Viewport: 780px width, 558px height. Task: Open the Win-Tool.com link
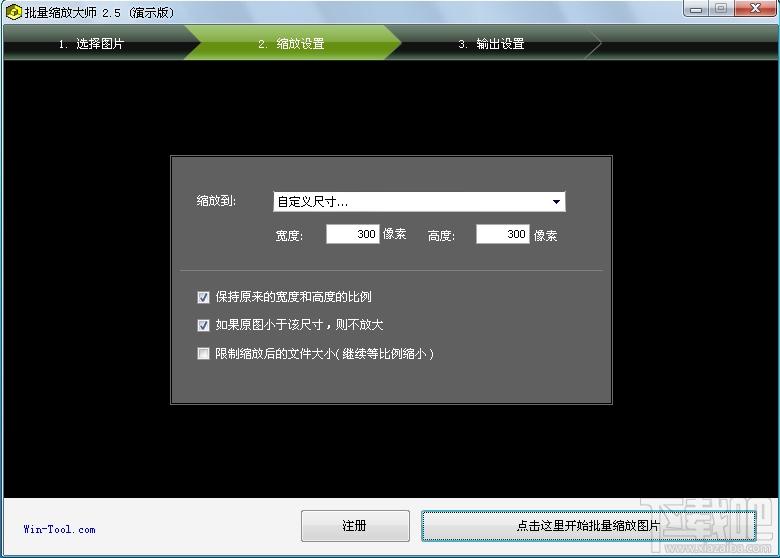pos(59,529)
